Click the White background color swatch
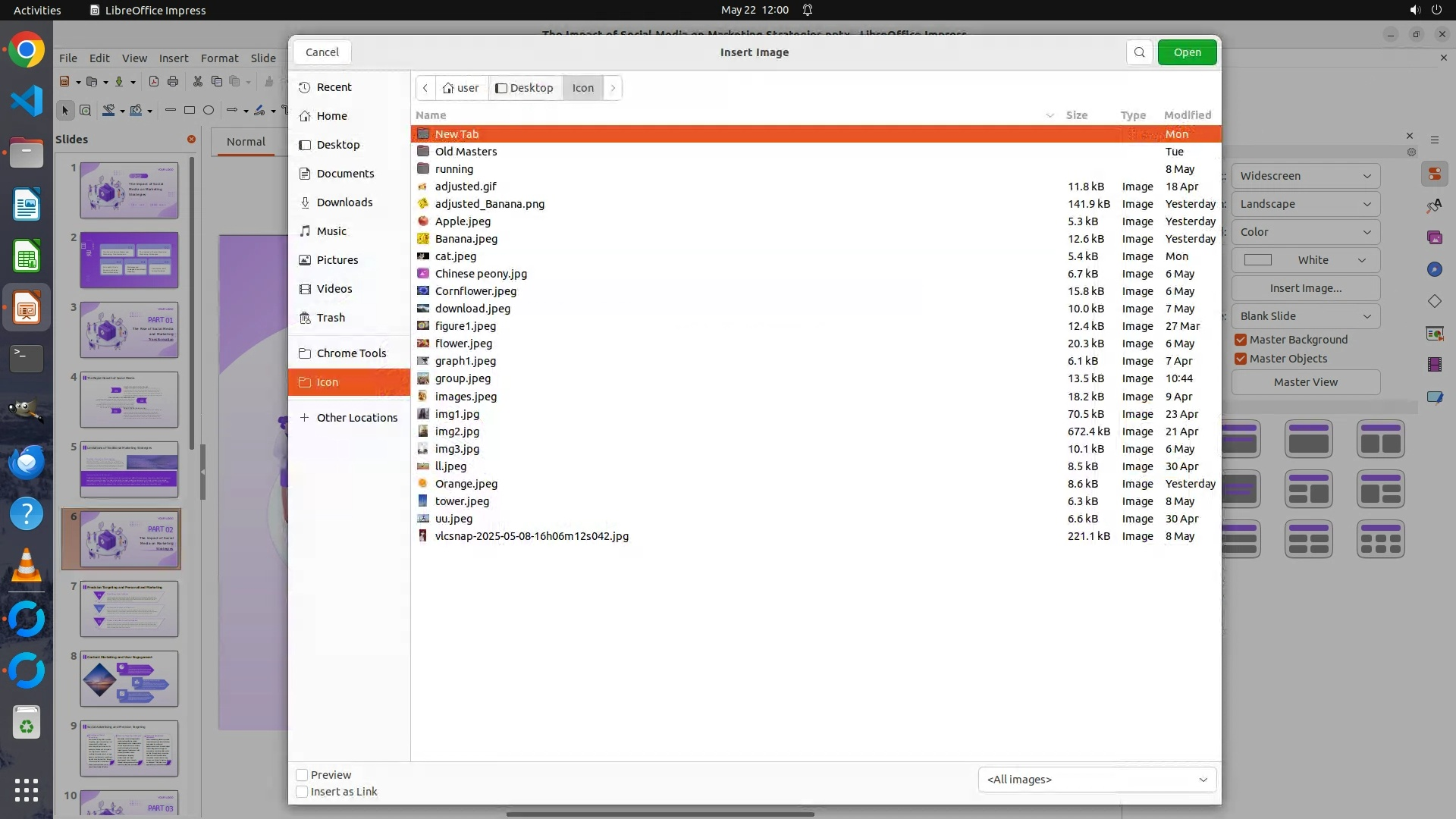 1257,260
